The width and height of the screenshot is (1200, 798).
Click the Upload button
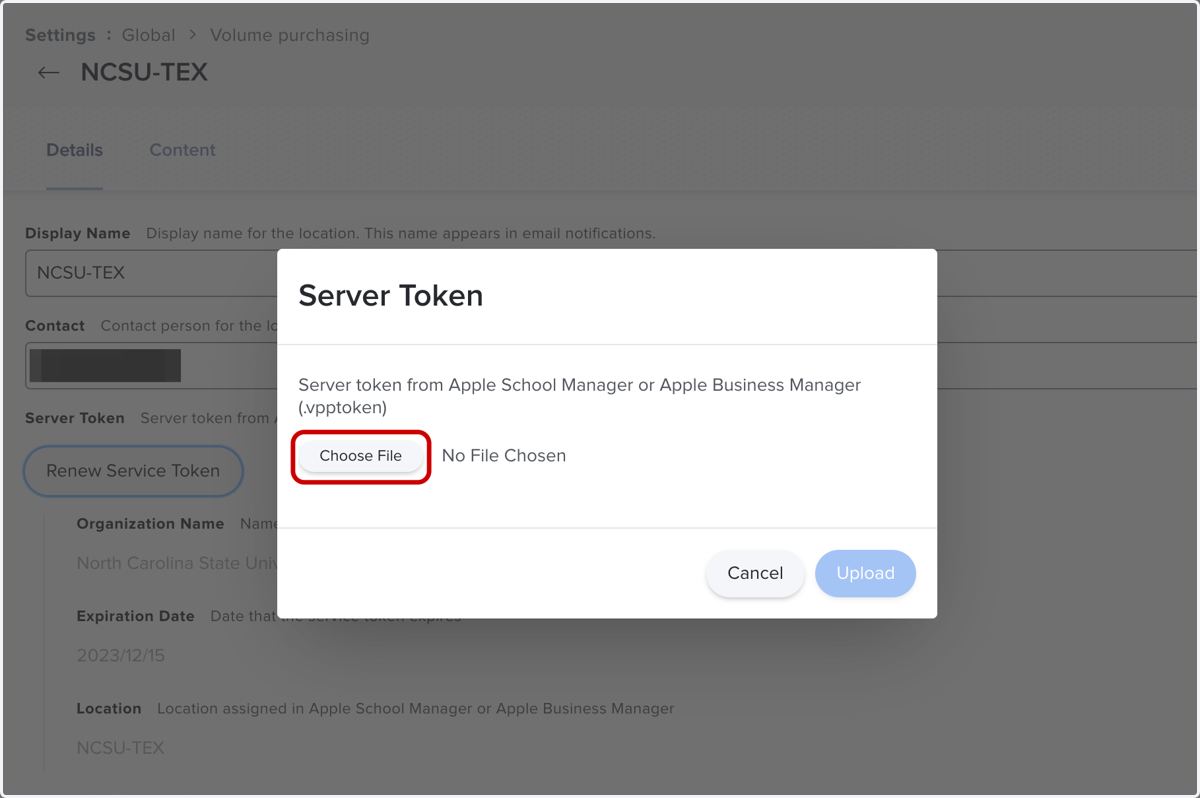point(865,573)
